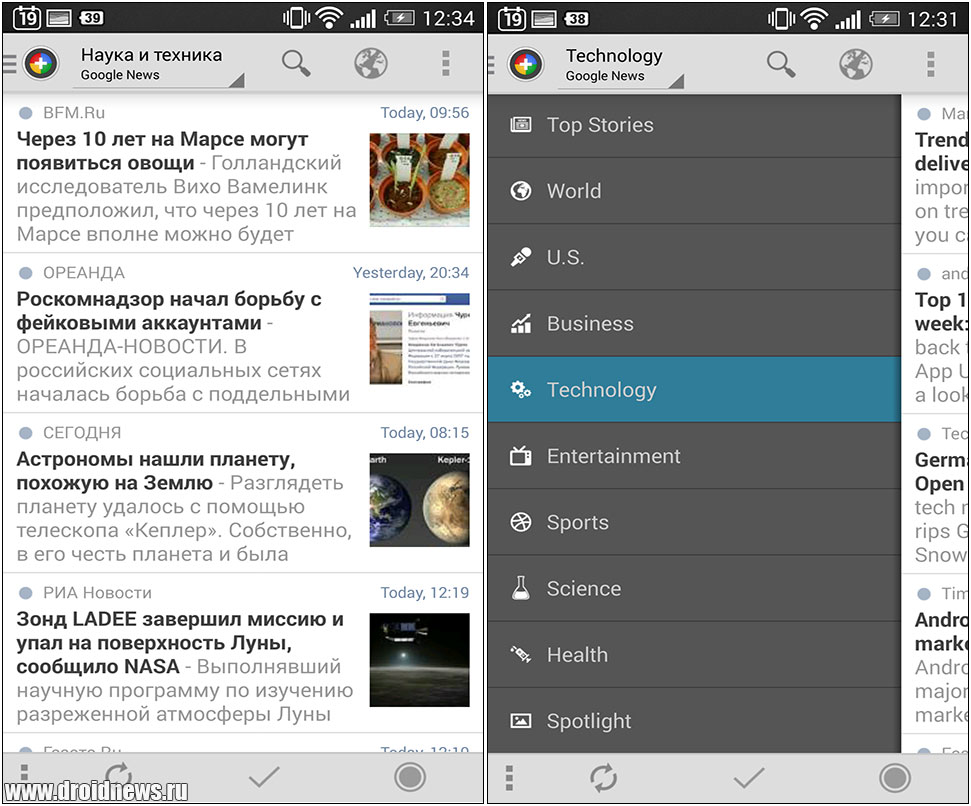This screenshot has height=806, width=971.
Task: Tap Google News app logo on left screen
Action: [40, 63]
